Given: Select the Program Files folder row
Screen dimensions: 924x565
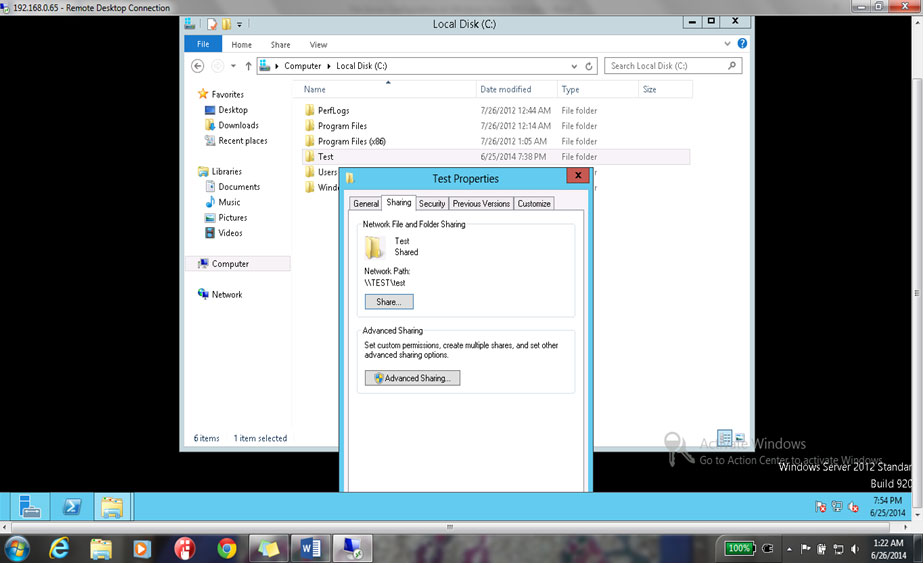Looking at the screenshot, I should coord(495,126).
